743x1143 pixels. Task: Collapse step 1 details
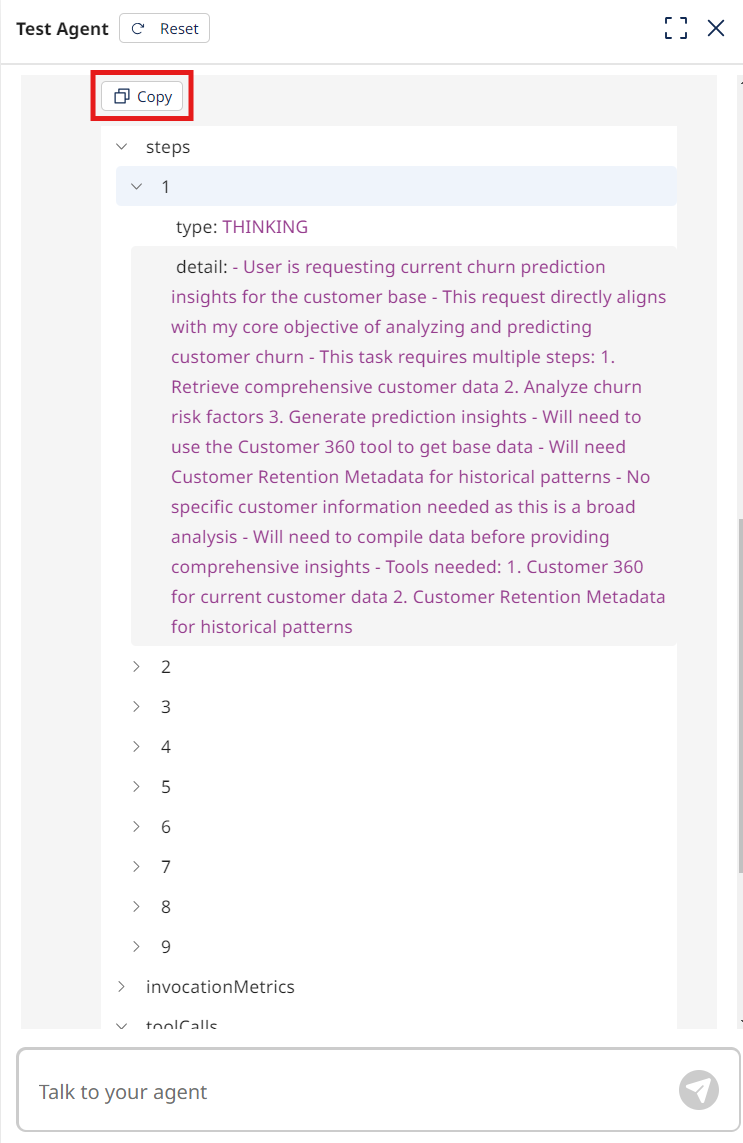pyautogui.click(x=137, y=187)
